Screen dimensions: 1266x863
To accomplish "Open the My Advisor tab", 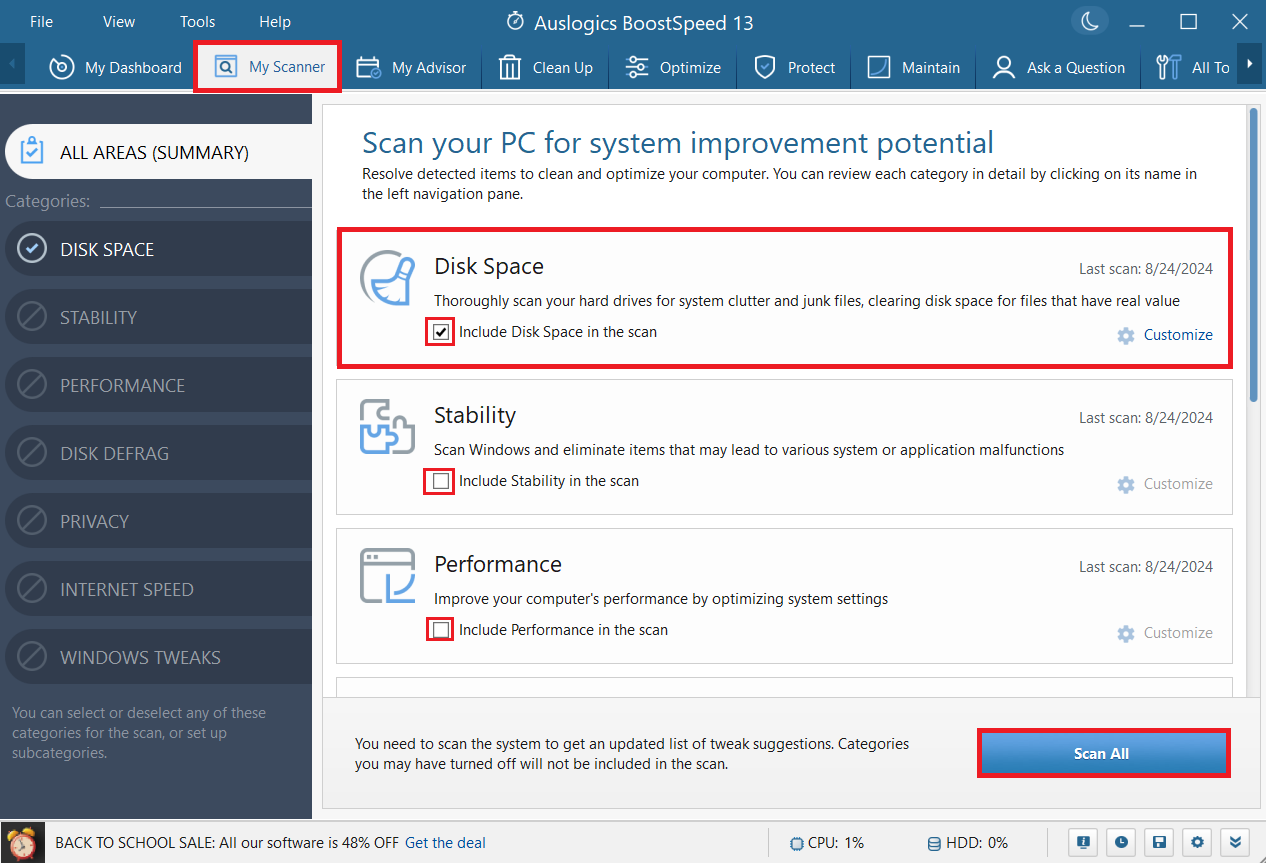I will pos(411,67).
